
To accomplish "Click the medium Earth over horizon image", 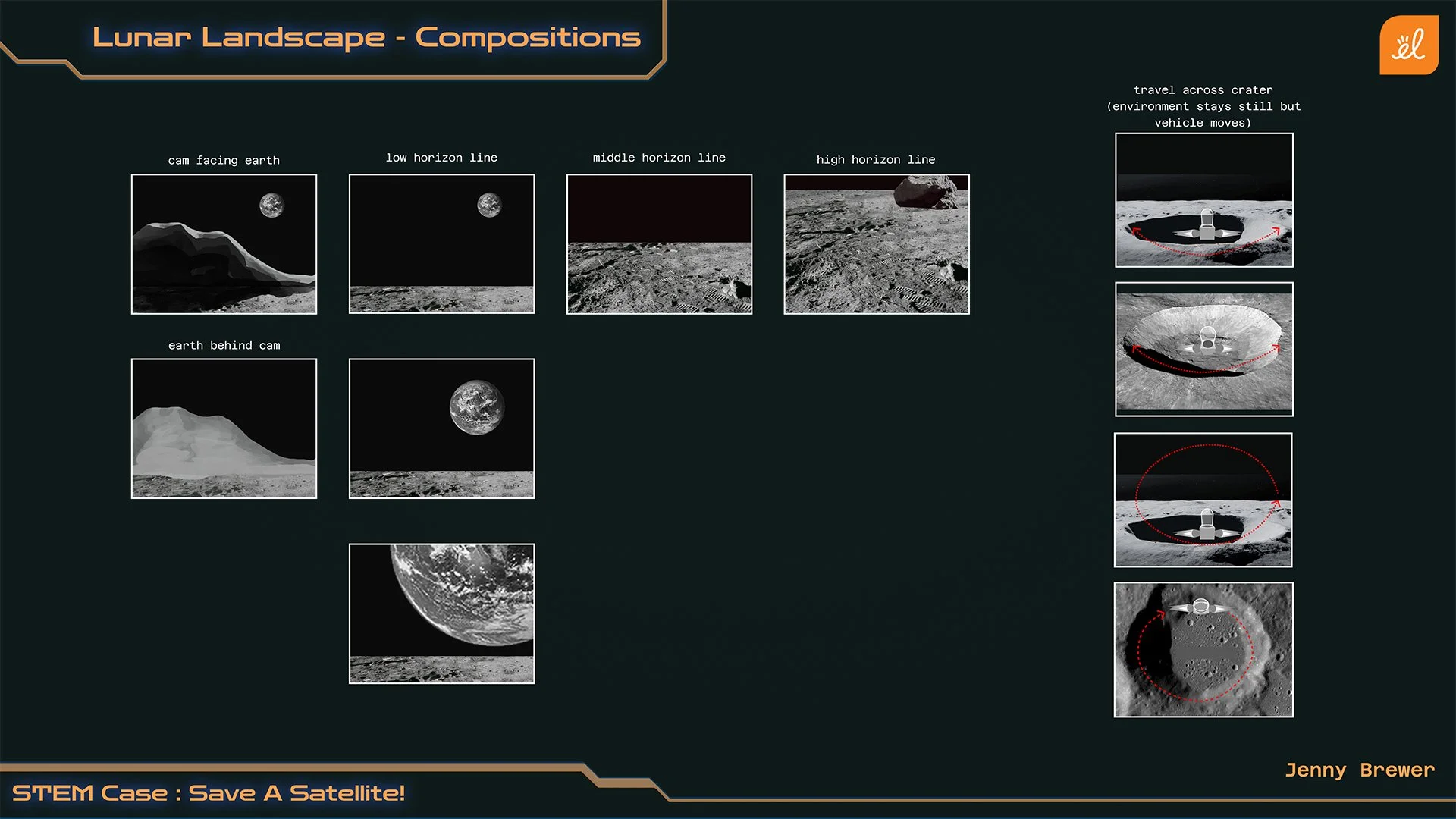I will click(x=441, y=428).
